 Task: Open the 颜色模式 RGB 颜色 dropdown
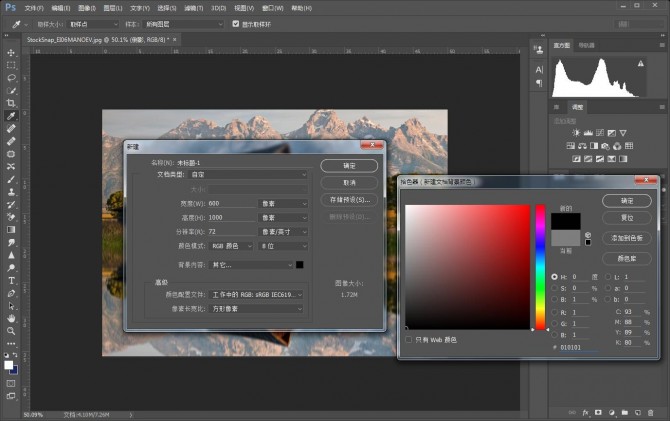(230, 245)
